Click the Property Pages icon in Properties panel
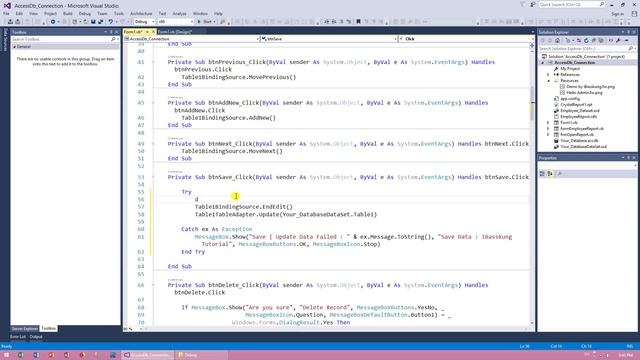 click(x=560, y=174)
